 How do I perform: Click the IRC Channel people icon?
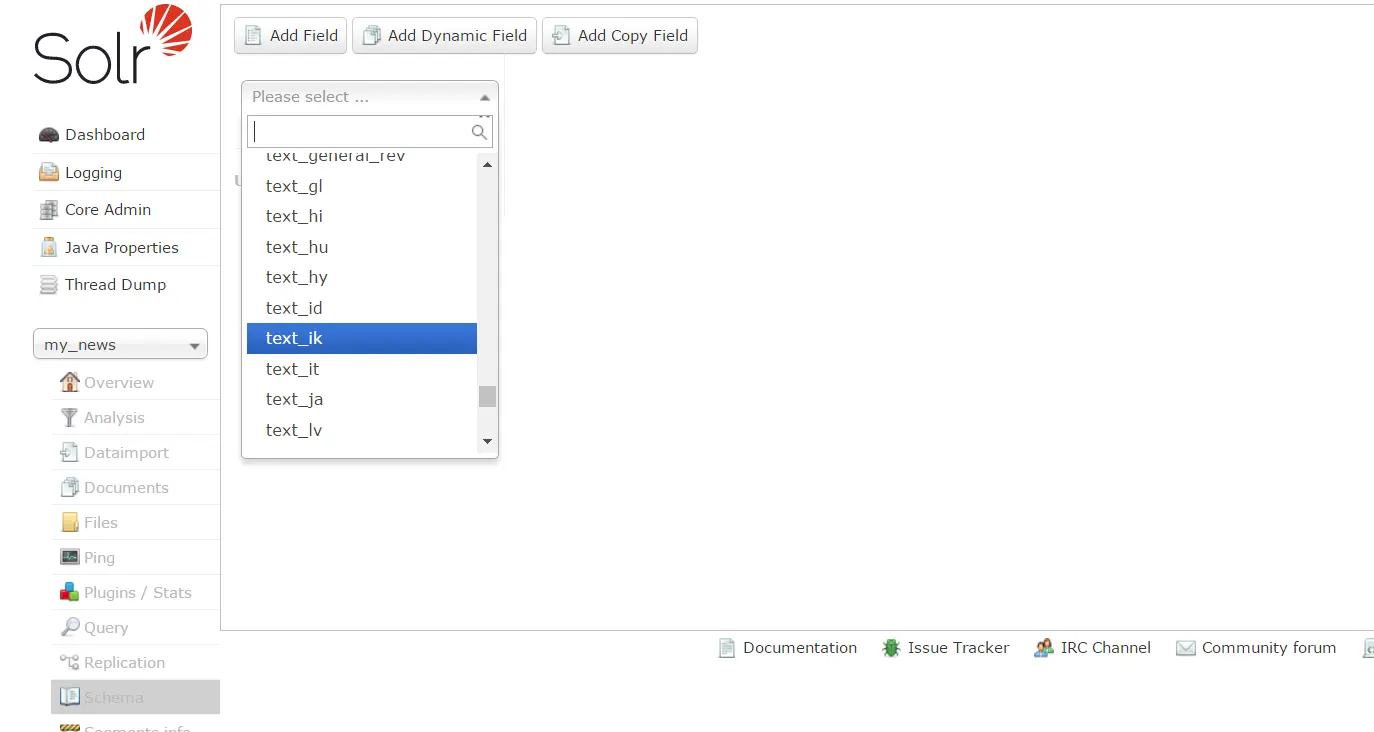pyautogui.click(x=1044, y=648)
